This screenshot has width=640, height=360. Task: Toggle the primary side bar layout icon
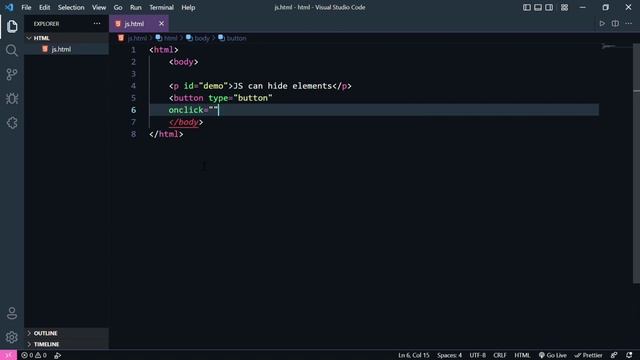527,7
